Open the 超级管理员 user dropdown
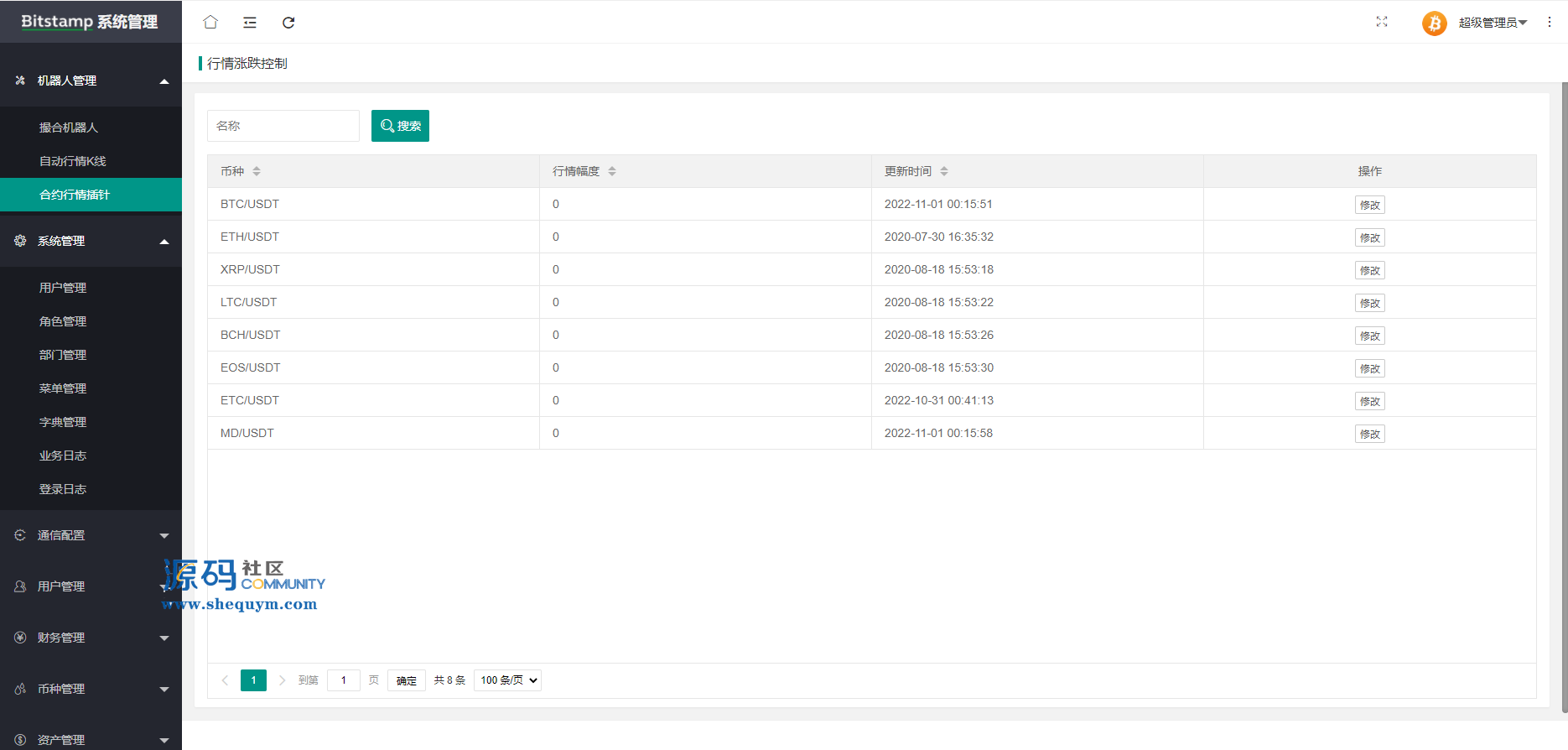The width and height of the screenshot is (1568, 750). tap(1493, 23)
